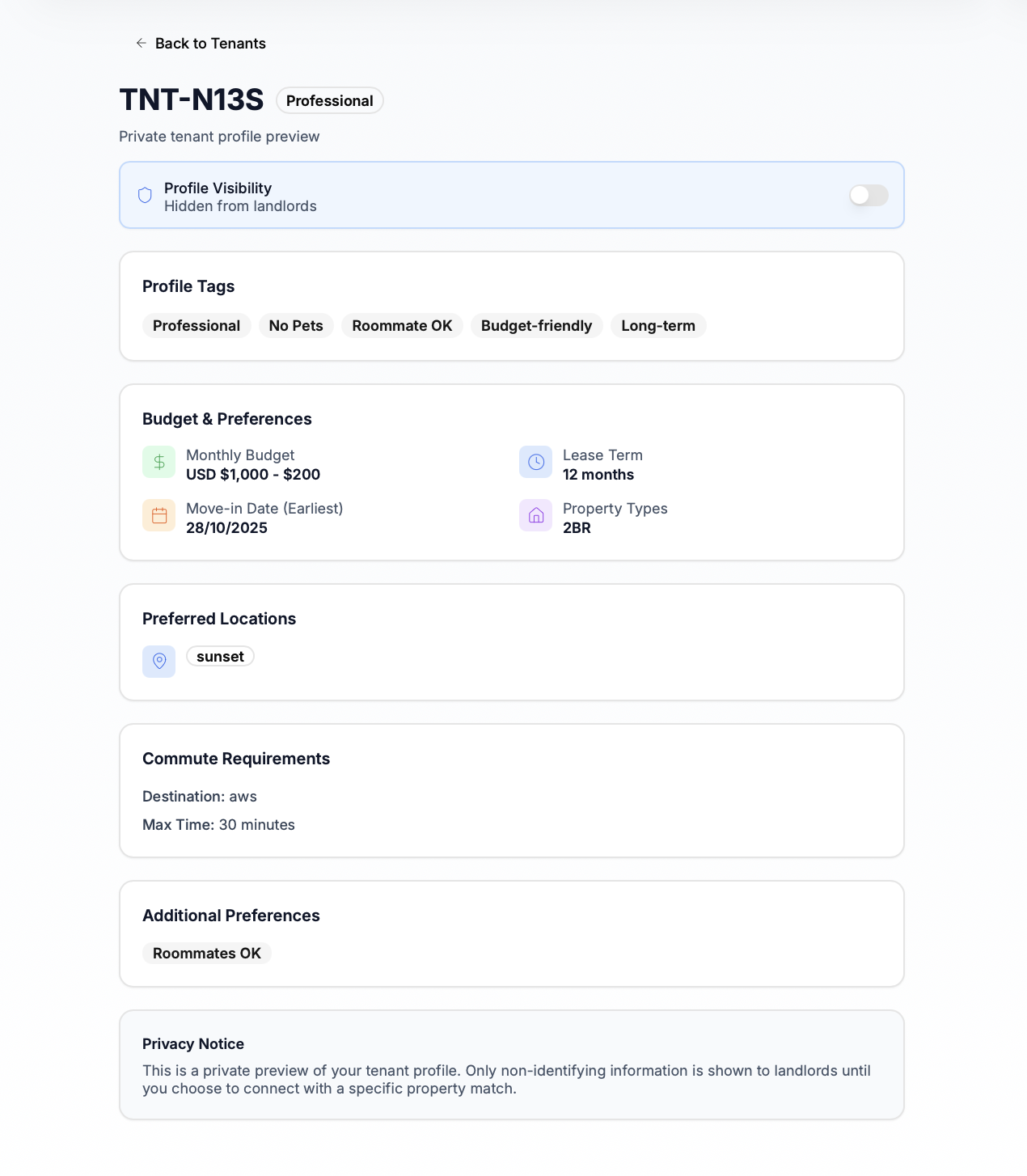The image size is (1027, 1176).
Task: Click the Budget-friendly tag
Action: coord(536,326)
